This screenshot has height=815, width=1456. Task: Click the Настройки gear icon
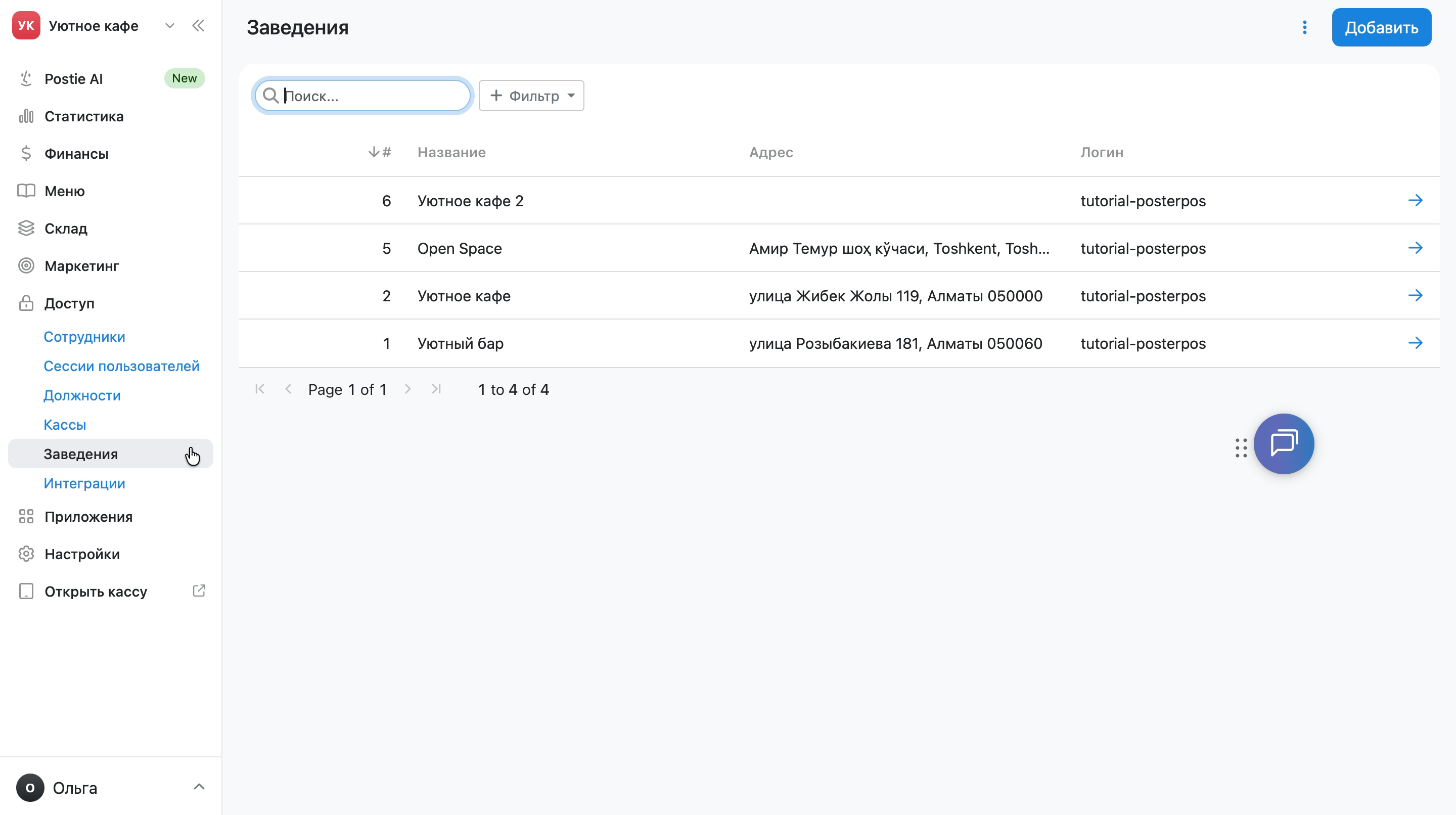point(26,553)
